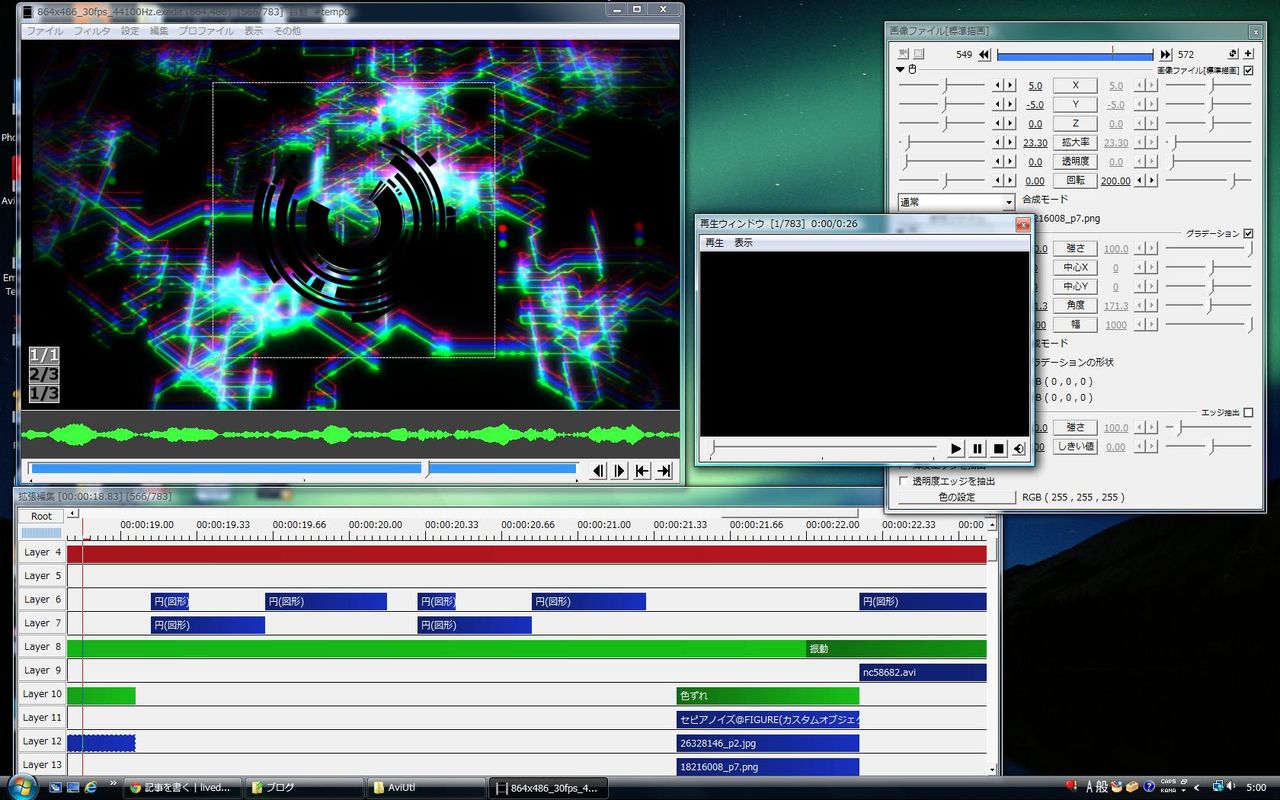Toggle Layer 10 visibility in the timeline
This screenshot has width=1280, height=800.
coord(42,694)
